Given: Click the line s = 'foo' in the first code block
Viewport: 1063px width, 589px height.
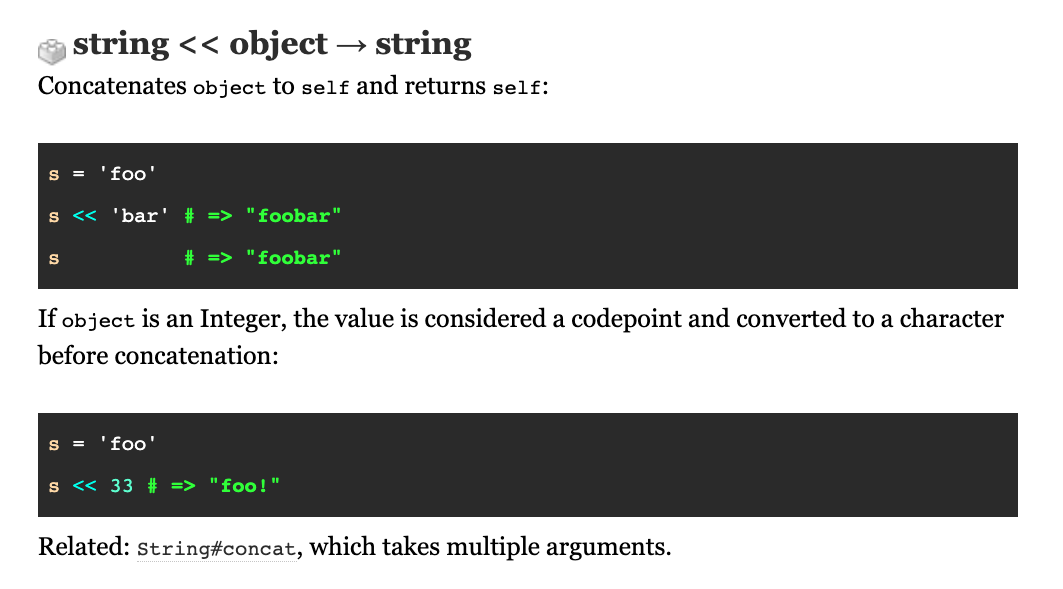Looking at the screenshot, I should 102,174.
